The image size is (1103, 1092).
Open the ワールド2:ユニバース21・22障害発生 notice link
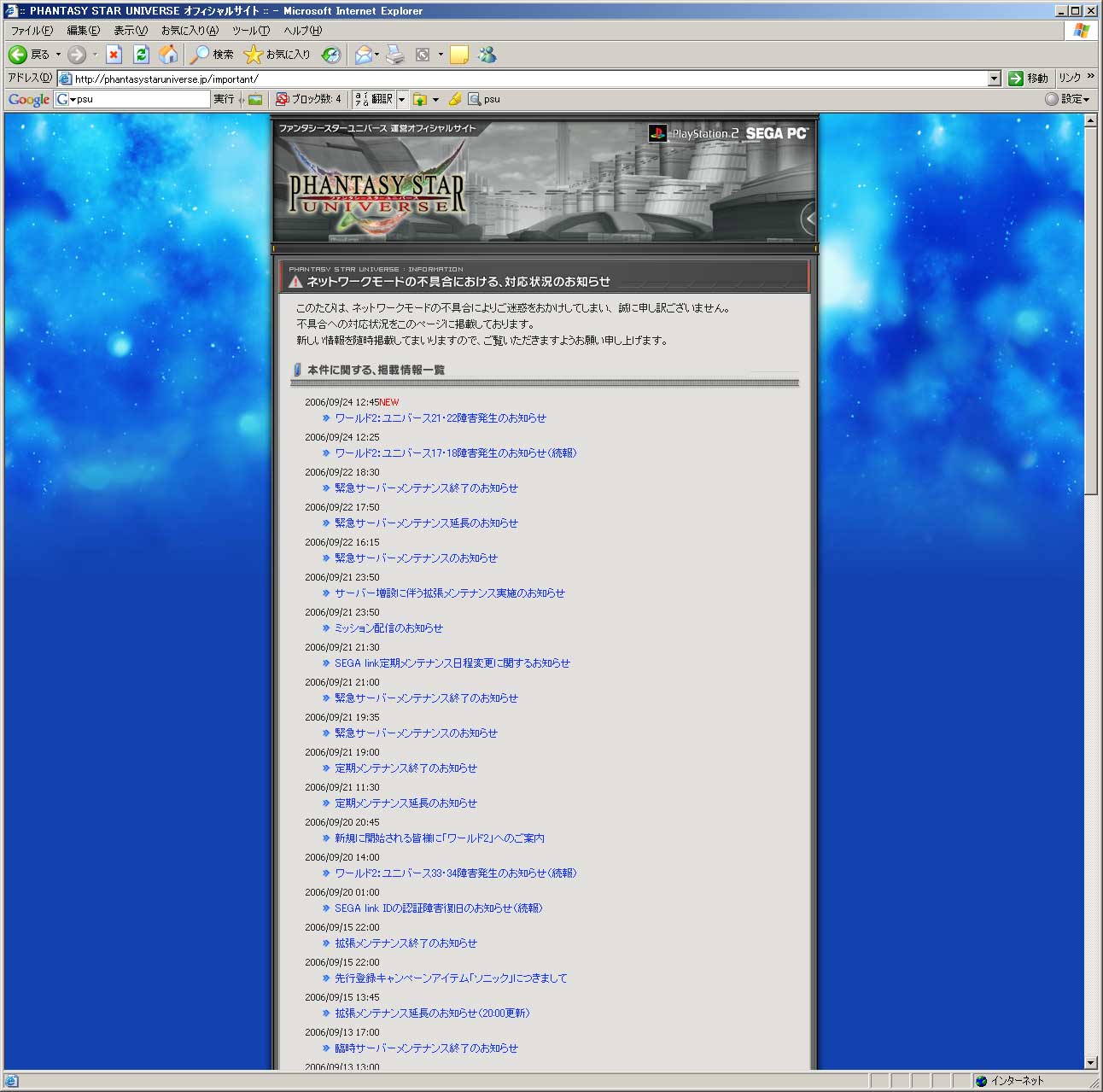(x=440, y=418)
